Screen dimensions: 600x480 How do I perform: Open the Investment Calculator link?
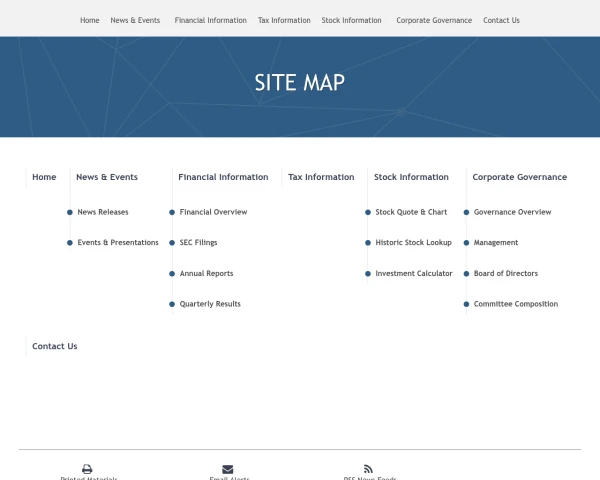click(414, 273)
